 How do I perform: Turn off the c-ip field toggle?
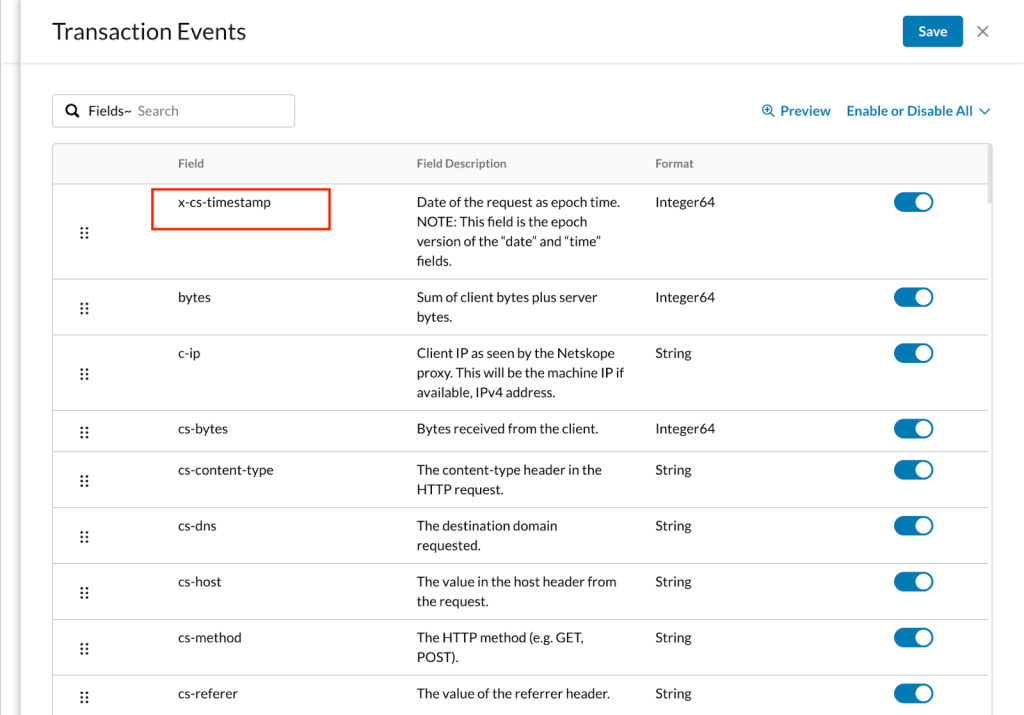point(913,353)
